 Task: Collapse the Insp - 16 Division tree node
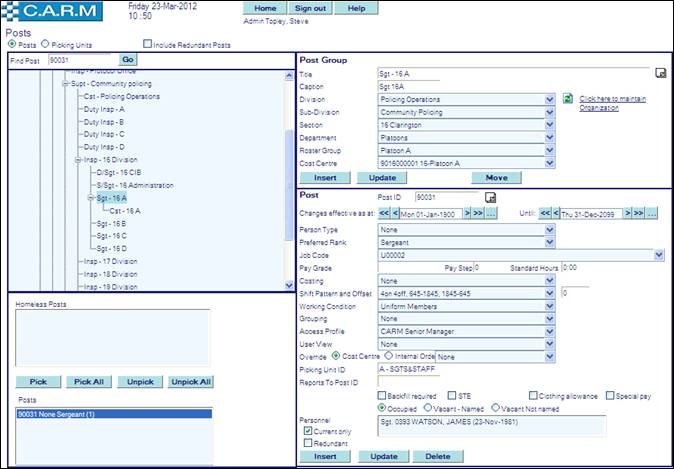77,160
